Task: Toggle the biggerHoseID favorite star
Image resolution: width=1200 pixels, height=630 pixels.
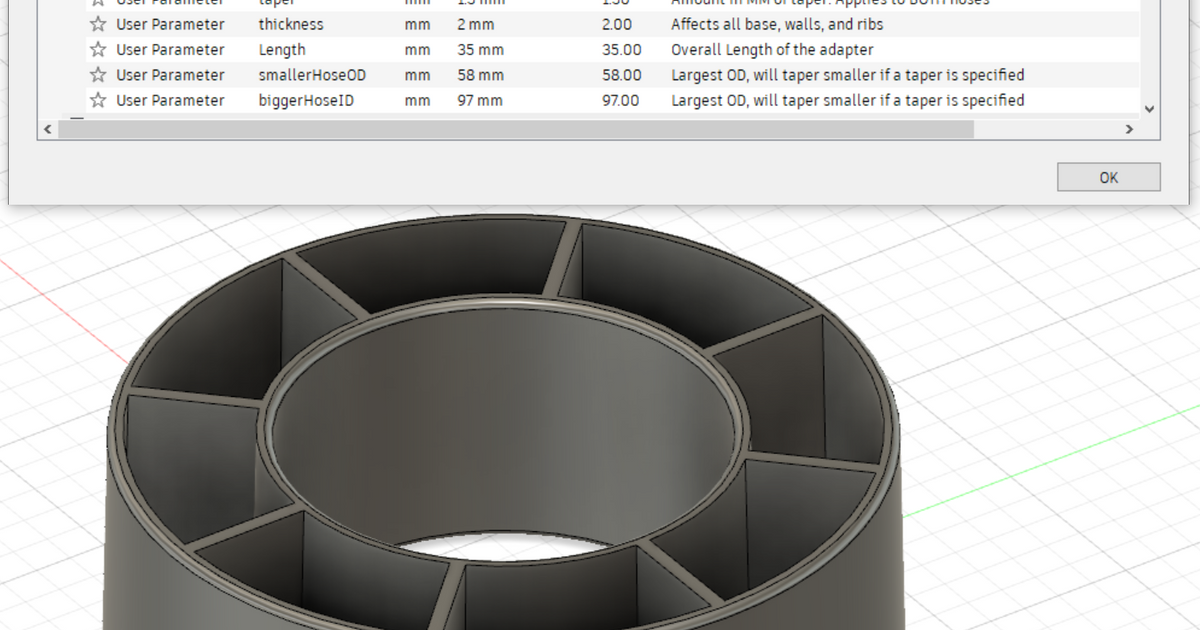Action: click(97, 100)
